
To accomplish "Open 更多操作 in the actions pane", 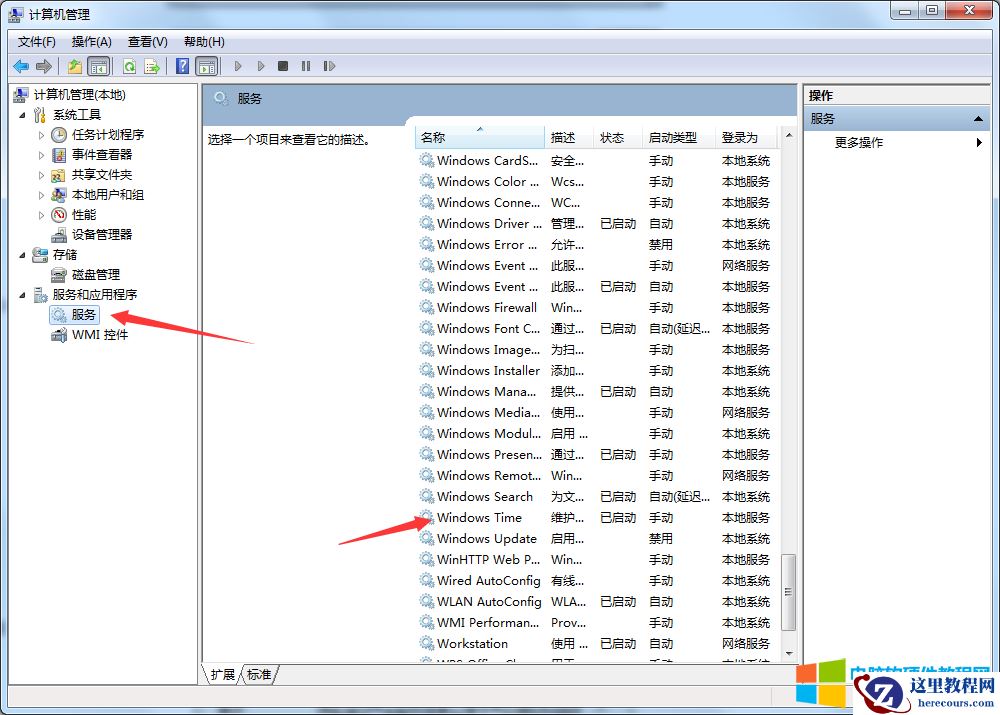I will coord(859,142).
